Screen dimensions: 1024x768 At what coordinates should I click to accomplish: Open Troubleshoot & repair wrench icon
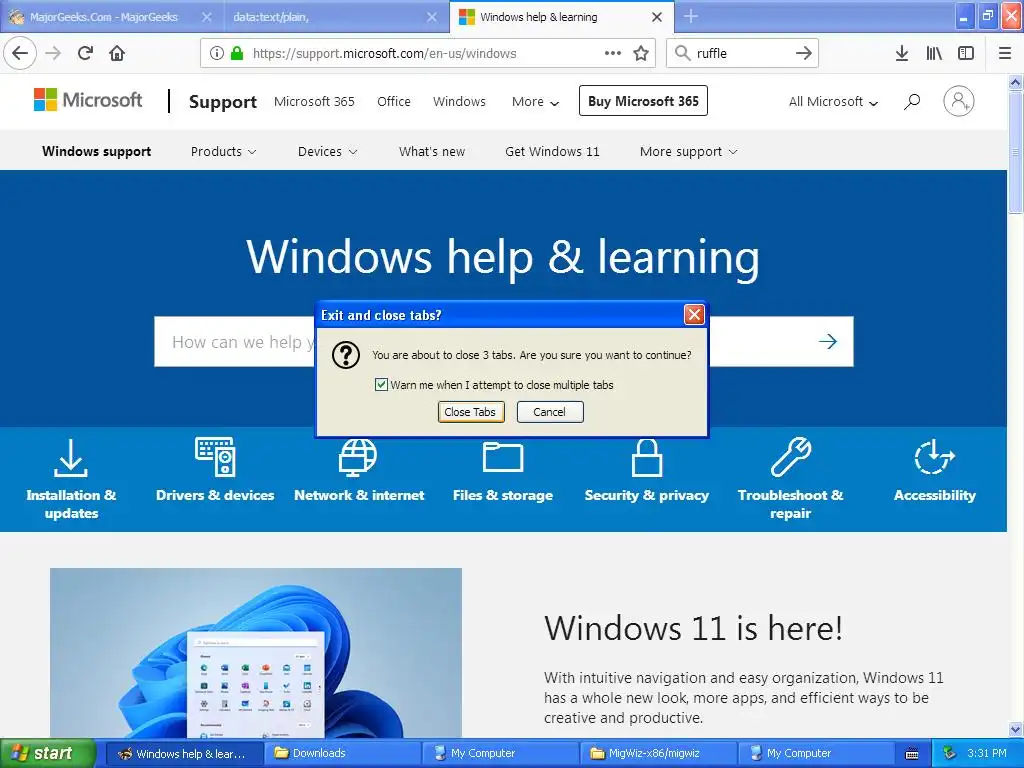coord(791,457)
